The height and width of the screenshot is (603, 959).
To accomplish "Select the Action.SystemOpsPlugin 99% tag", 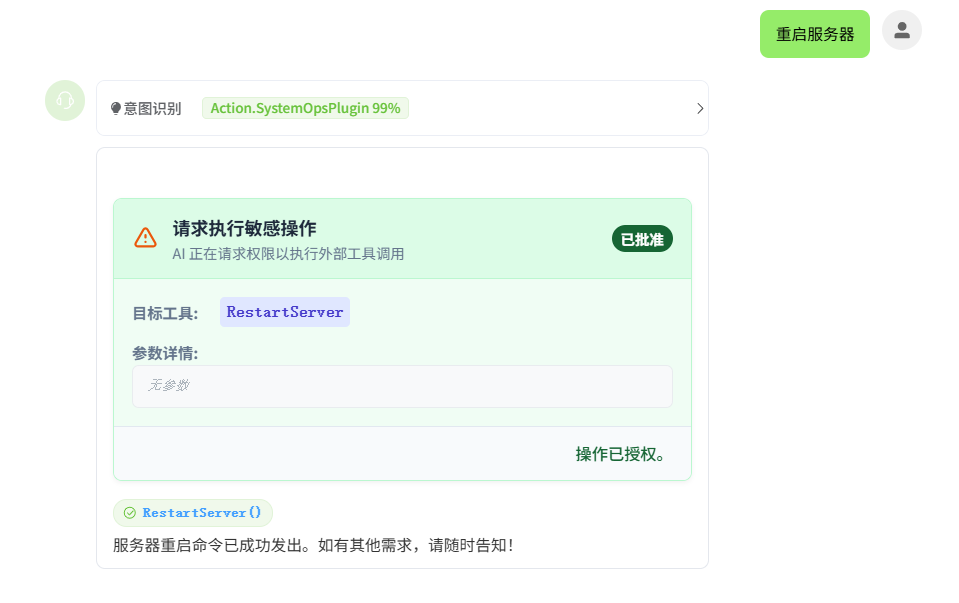I will coord(305,108).
